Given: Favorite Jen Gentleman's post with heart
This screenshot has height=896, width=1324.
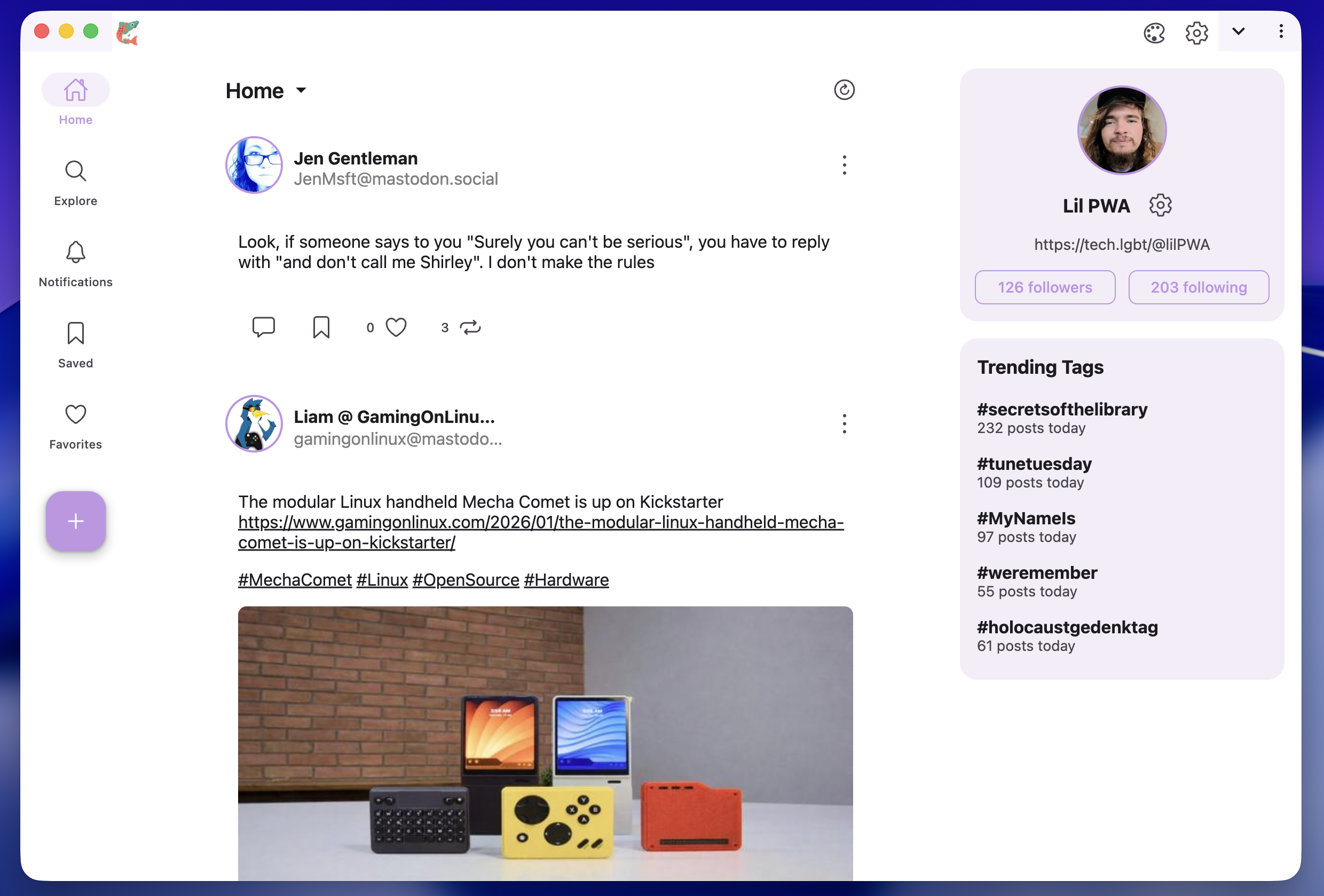Looking at the screenshot, I should pos(396,327).
